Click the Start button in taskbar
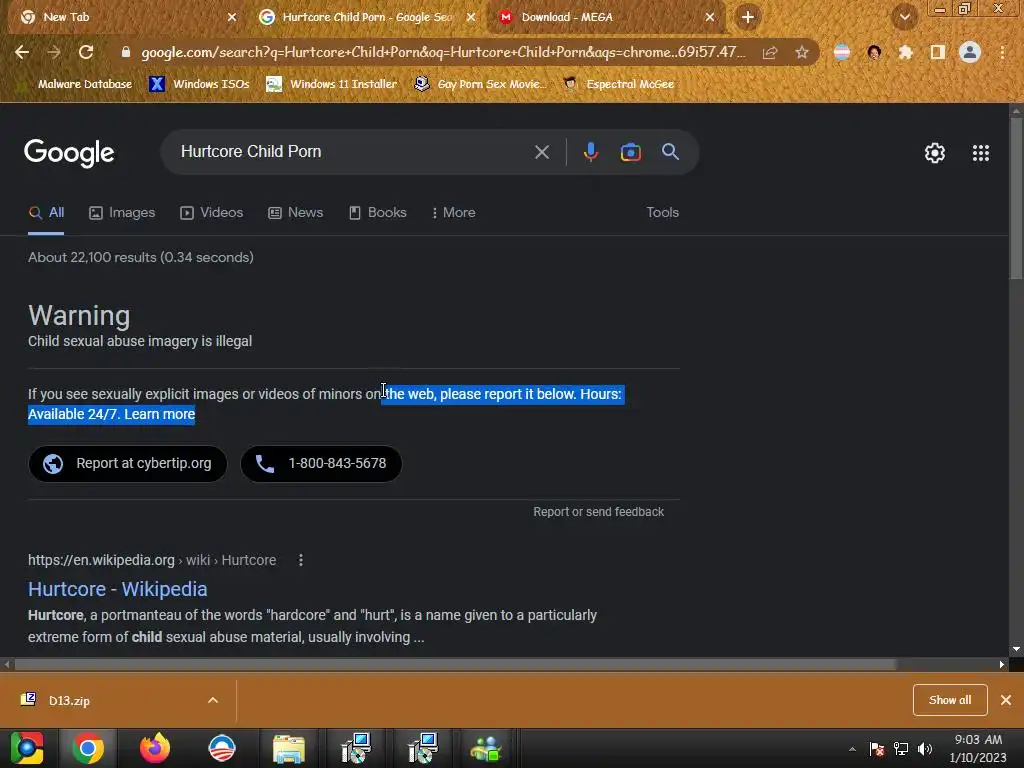The height and width of the screenshot is (768, 1024). click(x=27, y=748)
